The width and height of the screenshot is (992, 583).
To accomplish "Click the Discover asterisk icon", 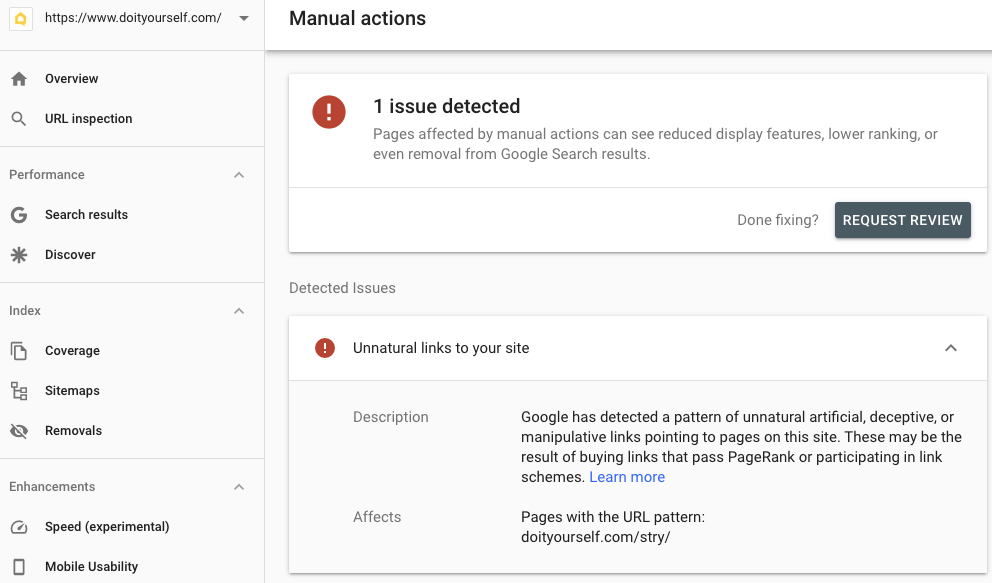I will click(19, 255).
